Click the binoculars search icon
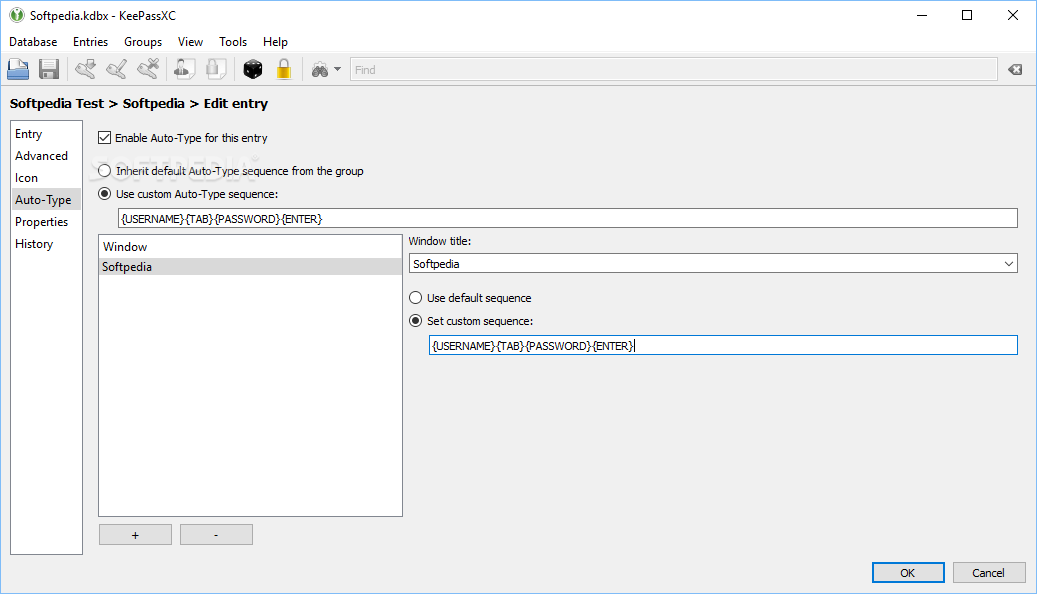 click(x=320, y=69)
